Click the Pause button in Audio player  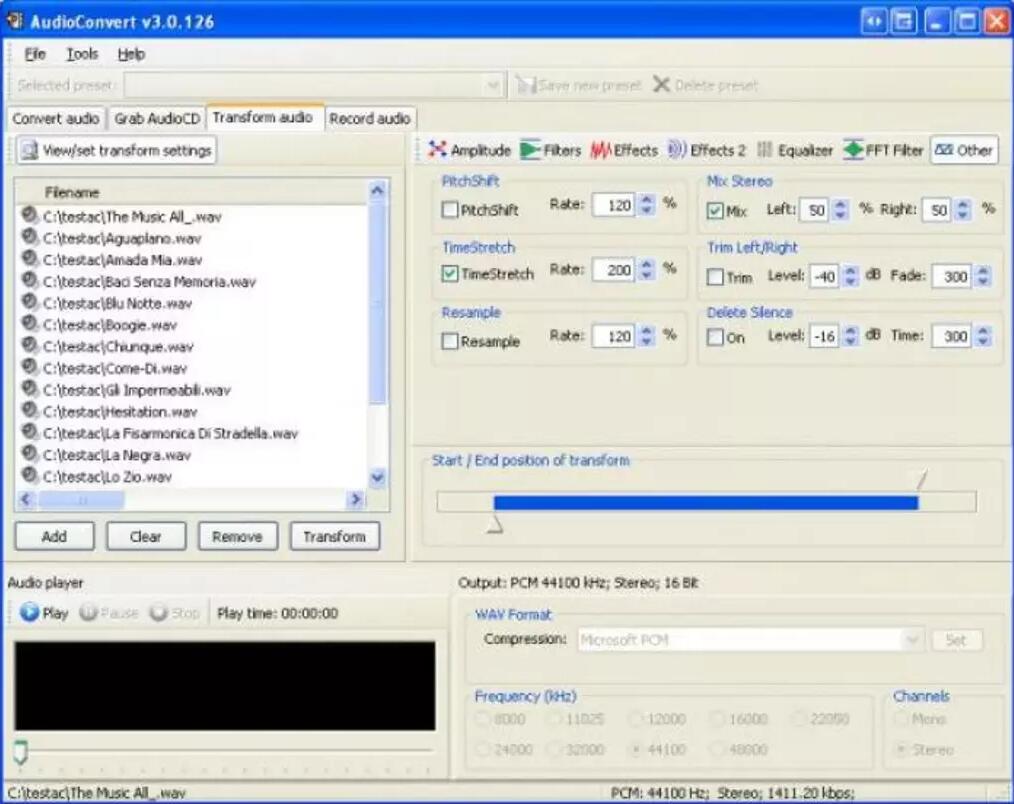click(x=109, y=613)
